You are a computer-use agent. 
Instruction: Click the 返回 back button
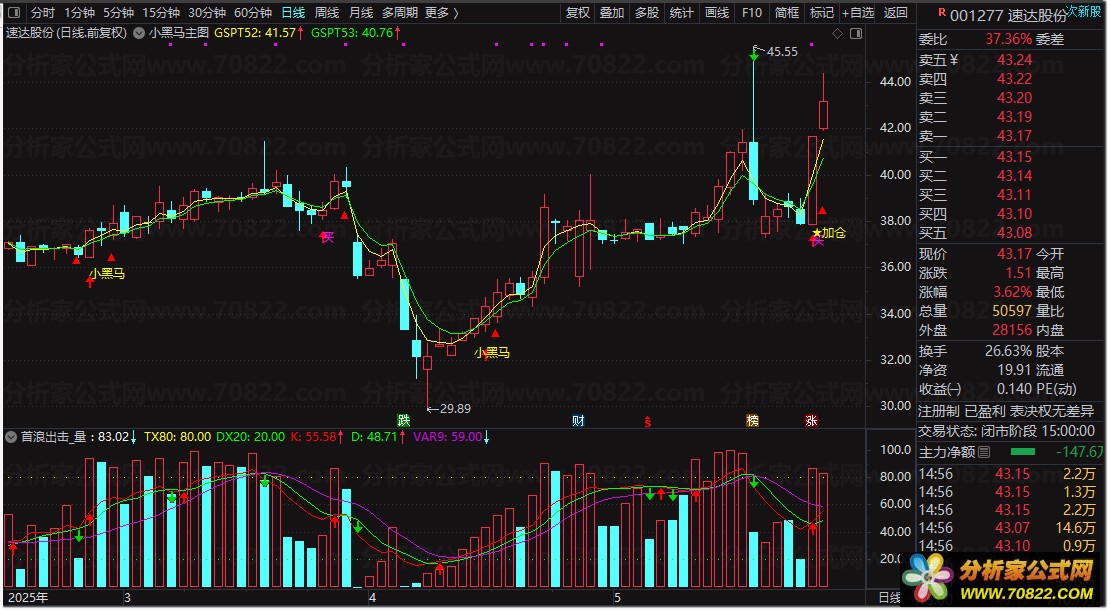896,12
